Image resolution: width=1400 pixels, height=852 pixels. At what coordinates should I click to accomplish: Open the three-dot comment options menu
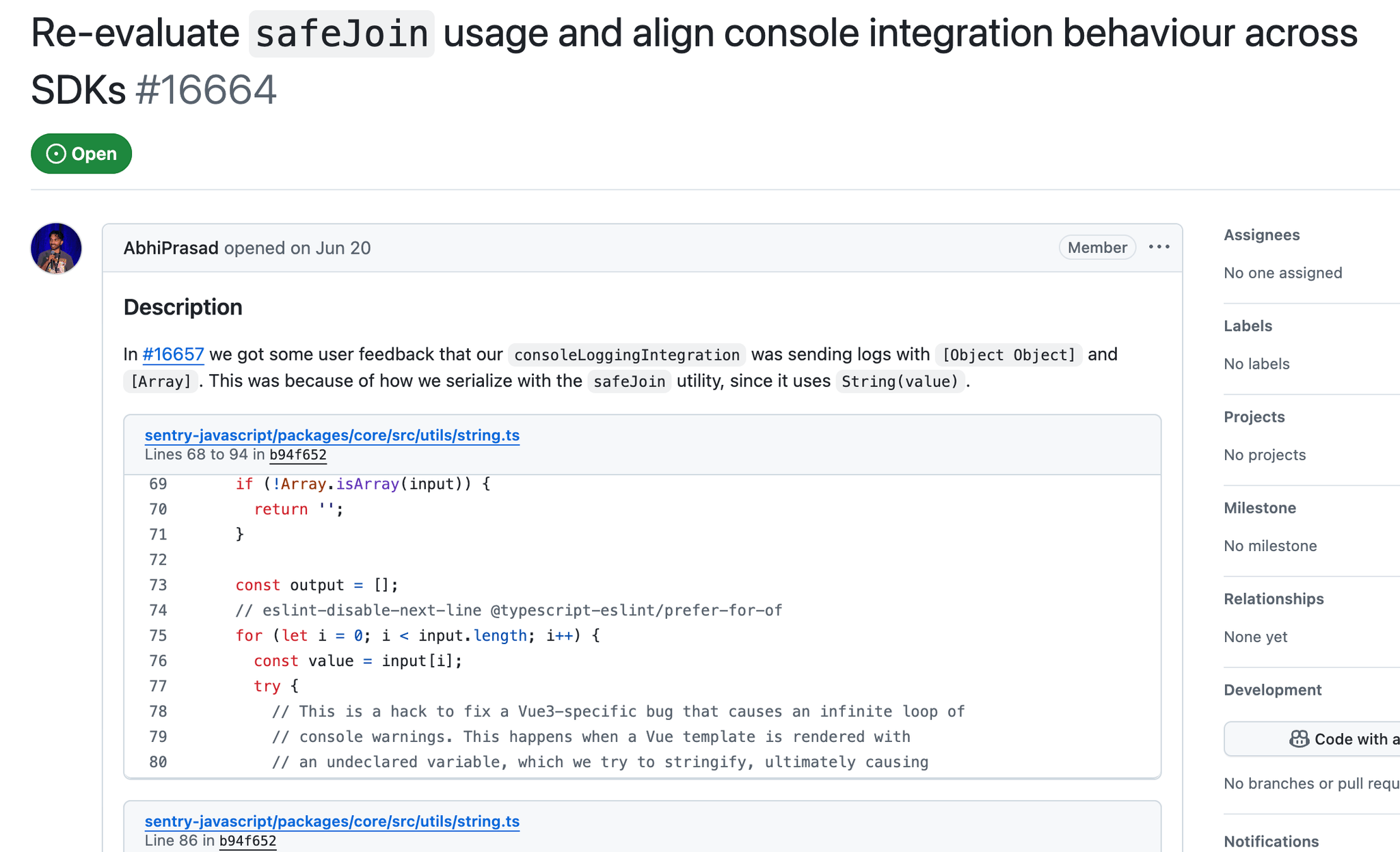pyautogui.click(x=1159, y=247)
